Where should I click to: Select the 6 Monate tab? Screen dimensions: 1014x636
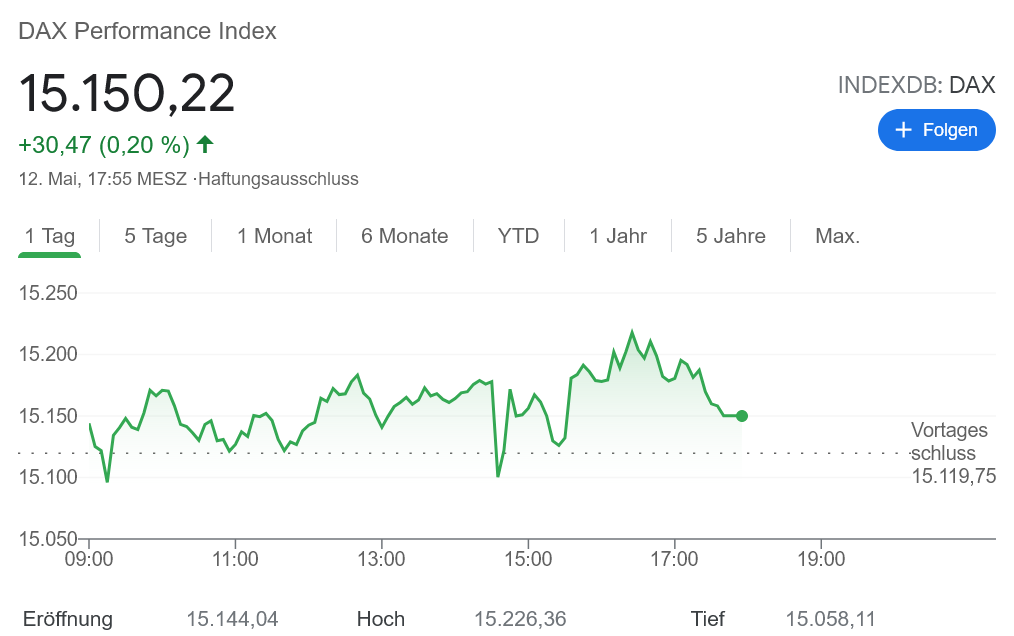click(405, 236)
